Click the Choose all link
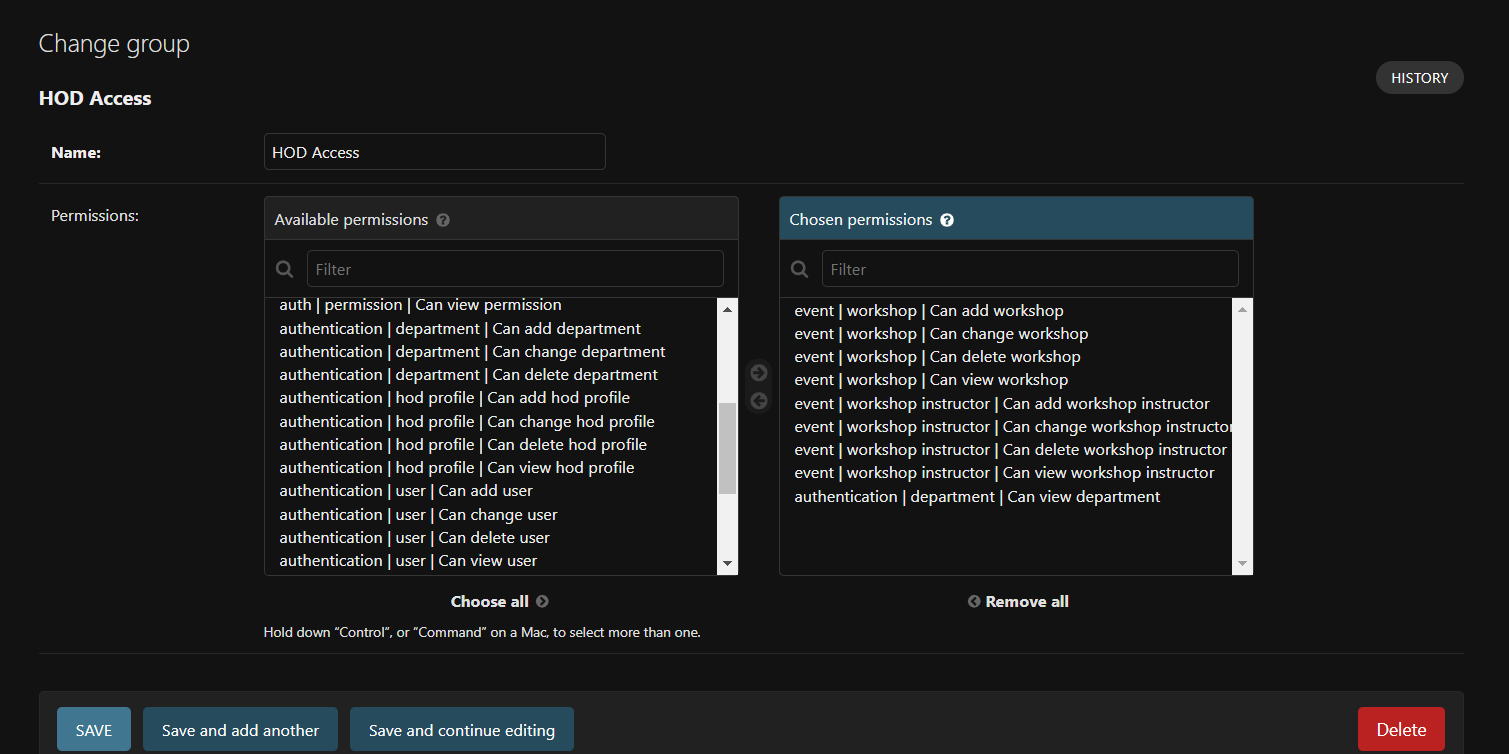1509x754 pixels. [500, 601]
